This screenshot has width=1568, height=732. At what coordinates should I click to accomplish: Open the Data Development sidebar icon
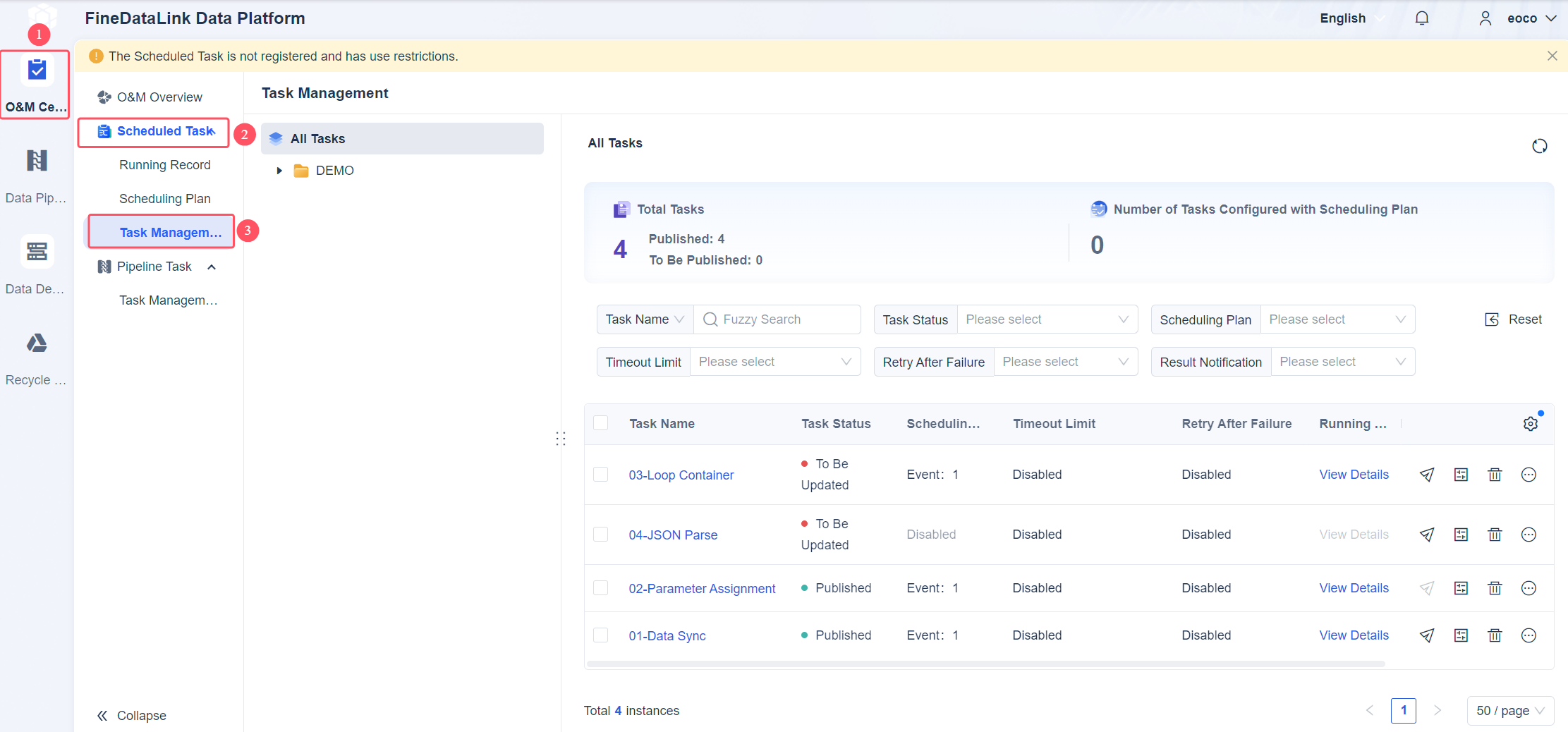tap(37, 252)
